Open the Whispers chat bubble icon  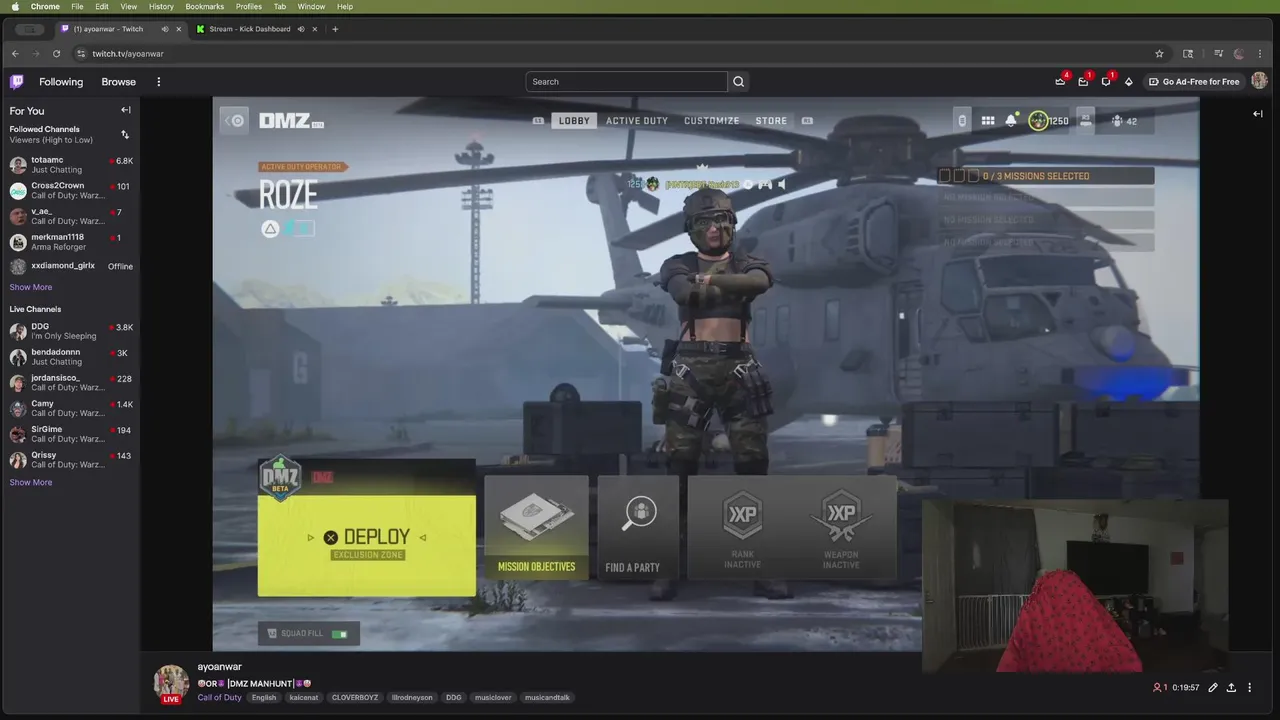tap(1106, 82)
